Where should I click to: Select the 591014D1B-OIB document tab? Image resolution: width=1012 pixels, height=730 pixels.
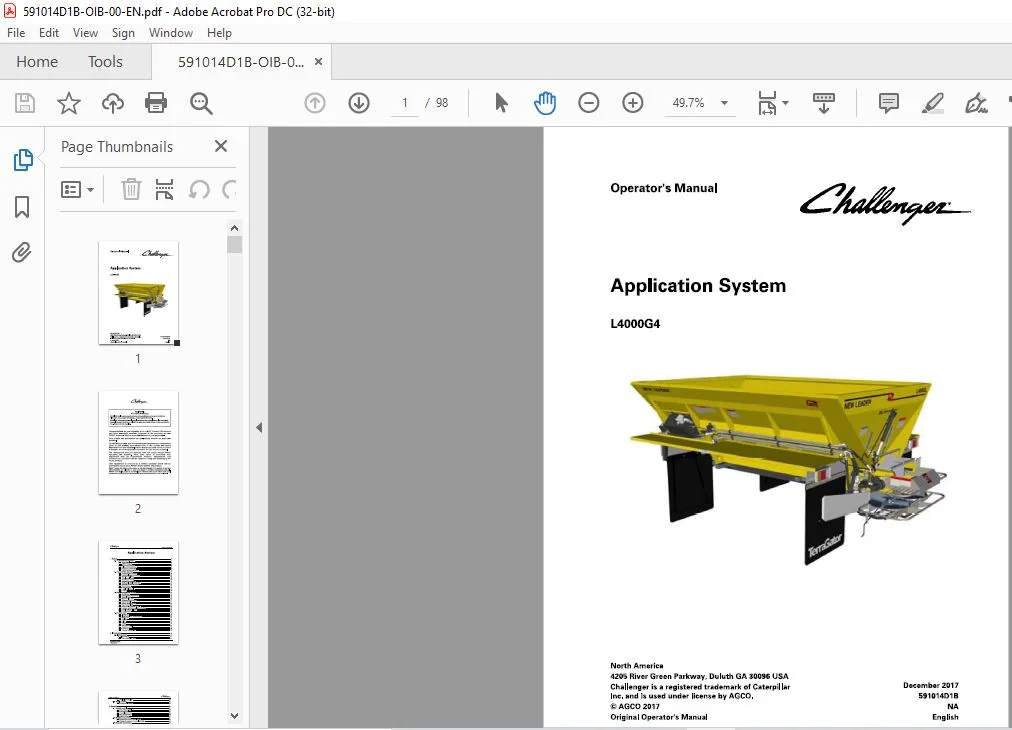[241, 62]
